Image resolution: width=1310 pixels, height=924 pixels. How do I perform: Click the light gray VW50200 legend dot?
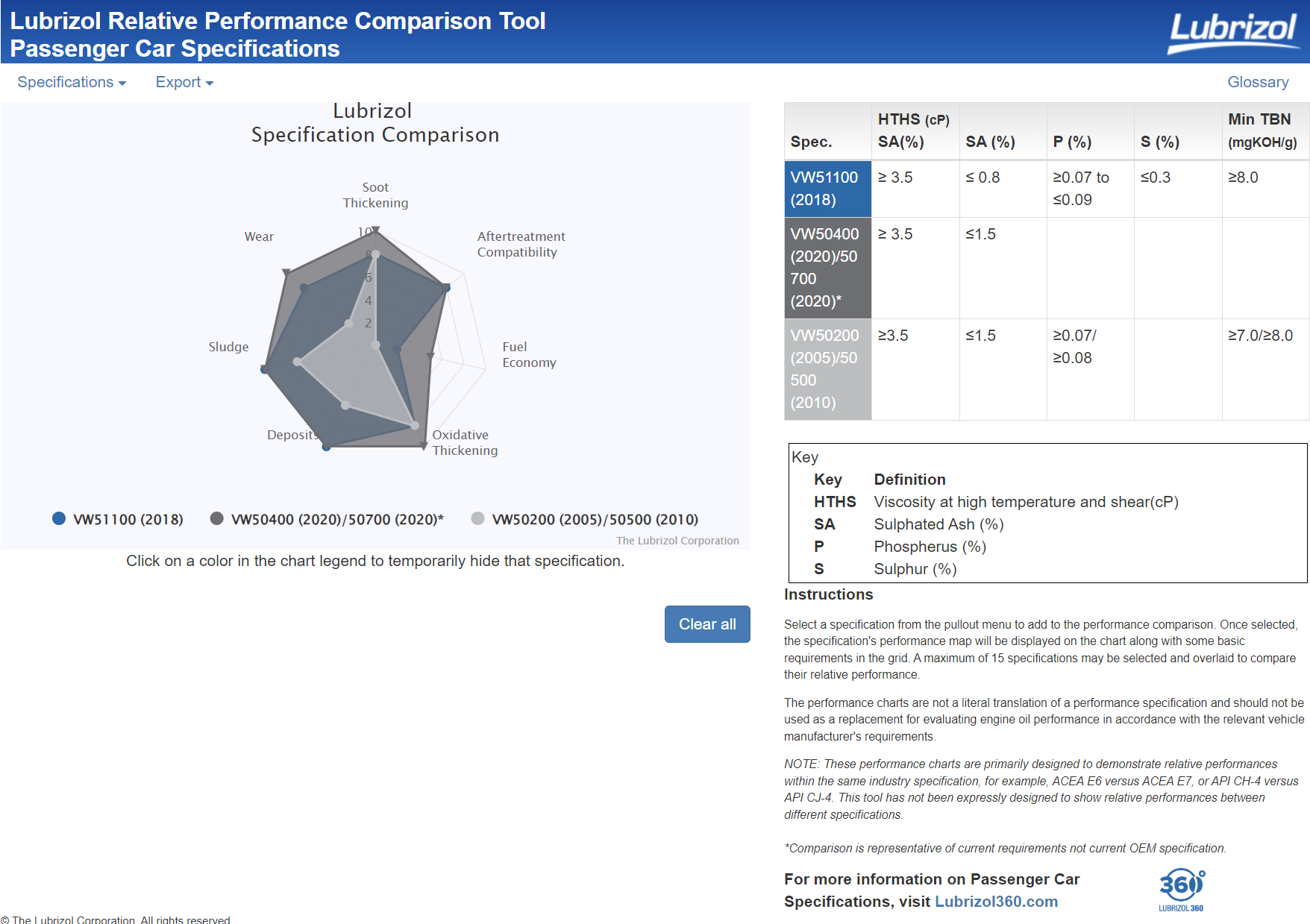coord(478,518)
